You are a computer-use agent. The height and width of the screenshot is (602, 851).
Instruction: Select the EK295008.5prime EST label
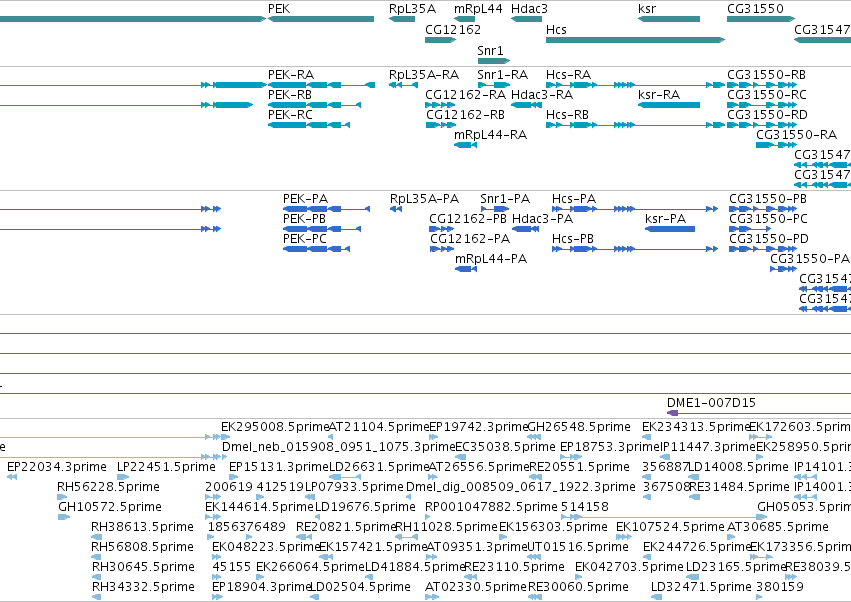[275, 427]
